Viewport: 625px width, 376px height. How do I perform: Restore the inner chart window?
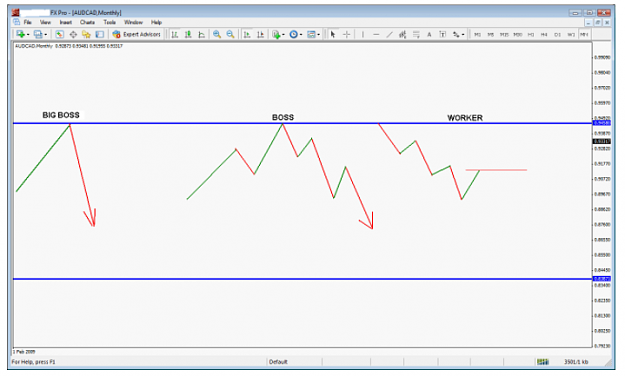coord(597,23)
